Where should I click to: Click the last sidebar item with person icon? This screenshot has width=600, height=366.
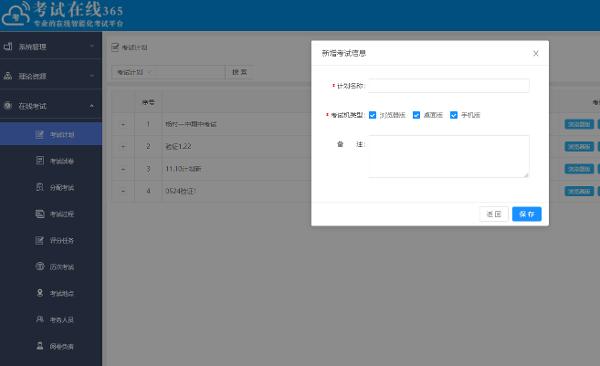coord(51,346)
